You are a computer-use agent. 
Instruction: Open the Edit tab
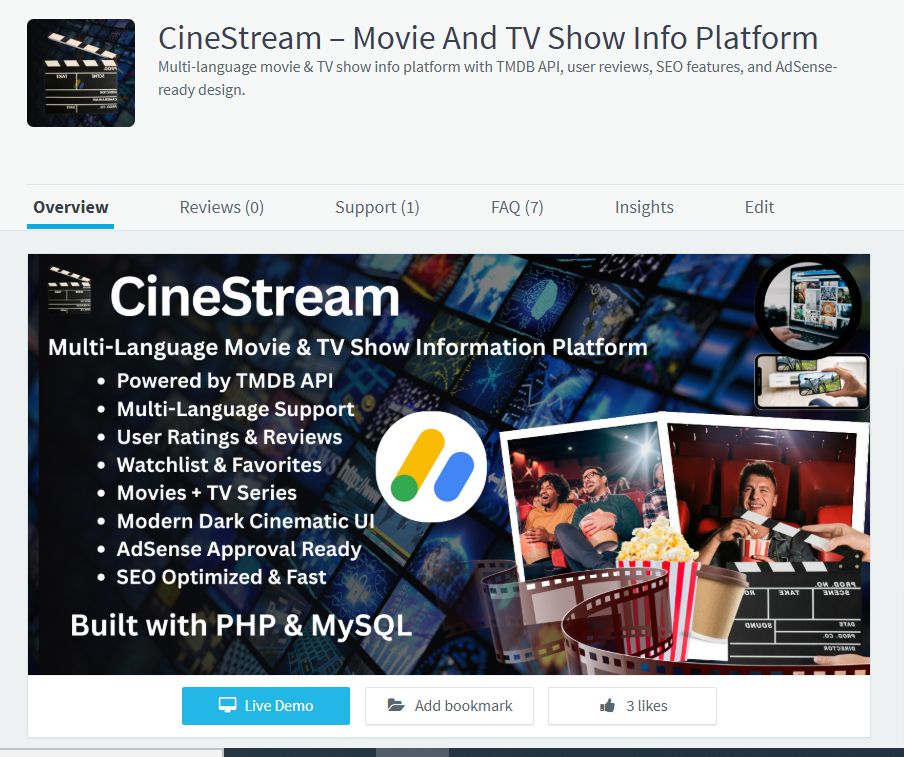click(x=759, y=207)
